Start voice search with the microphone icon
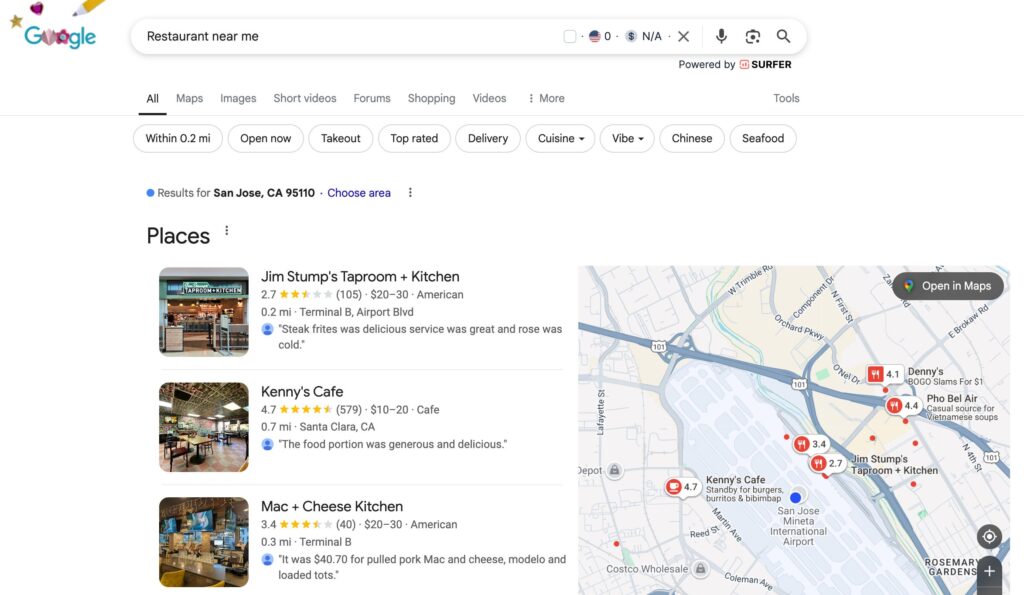The height and width of the screenshot is (595, 1024). [721, 37]
